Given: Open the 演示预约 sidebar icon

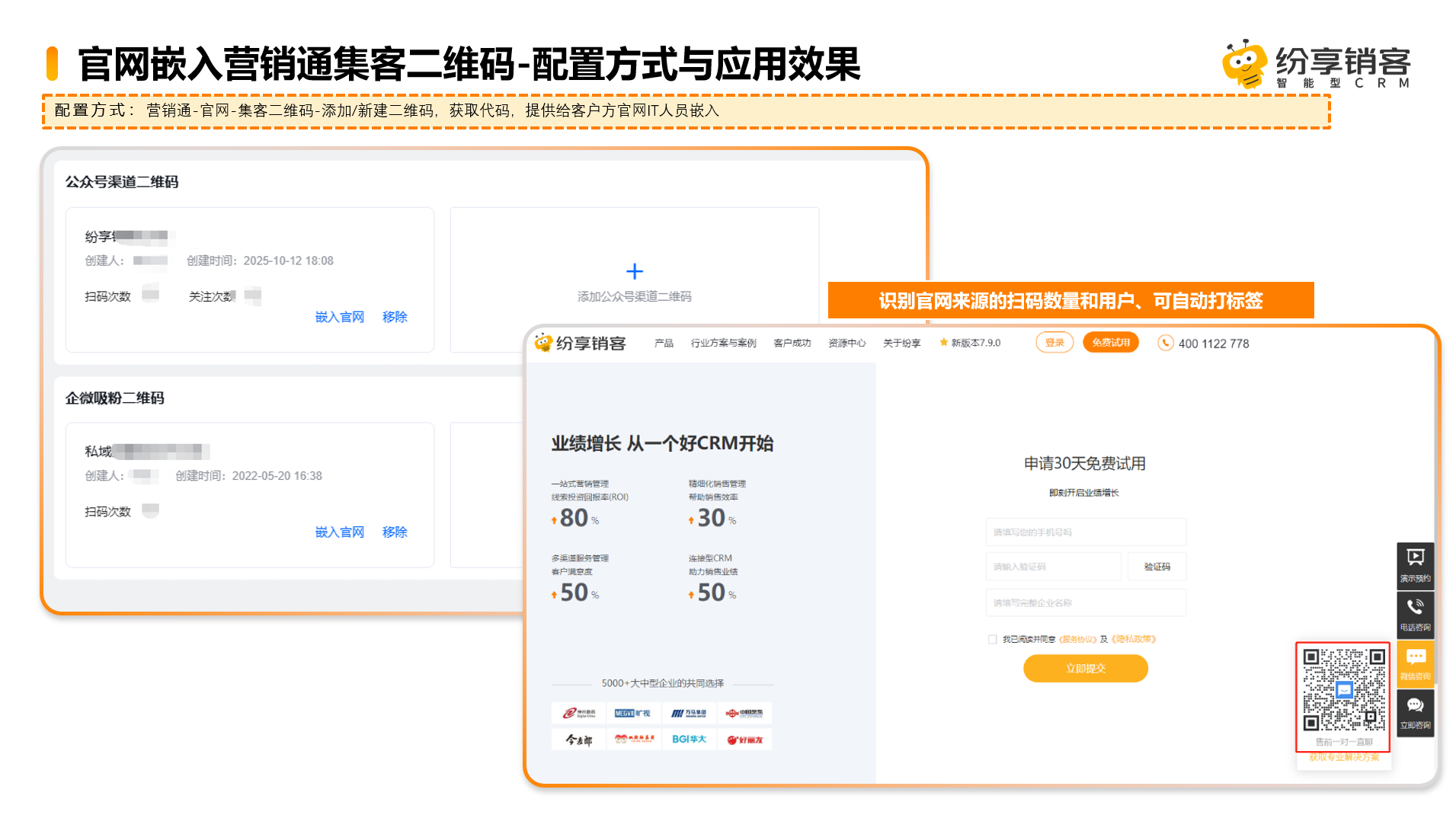Looking at the screenshot, I should coord(1415,565).
